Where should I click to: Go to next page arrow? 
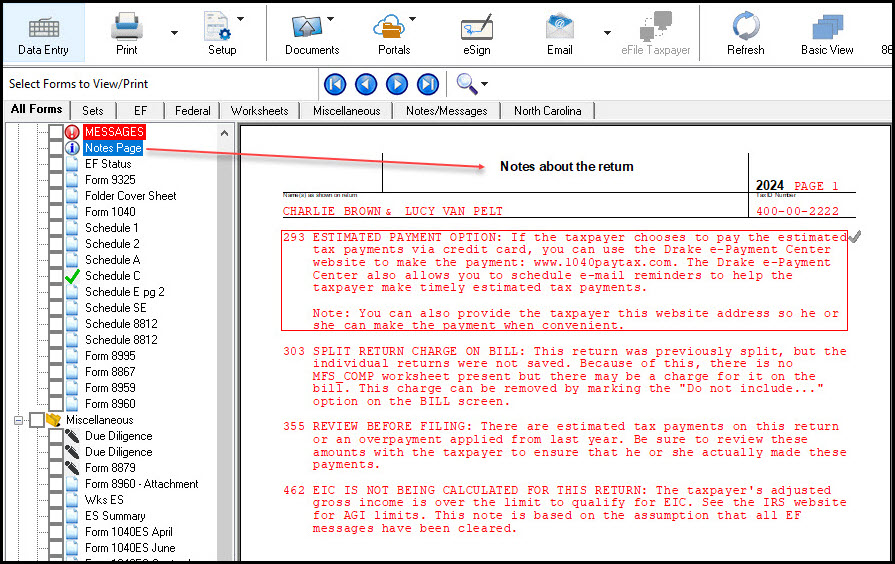coord(397,84)
